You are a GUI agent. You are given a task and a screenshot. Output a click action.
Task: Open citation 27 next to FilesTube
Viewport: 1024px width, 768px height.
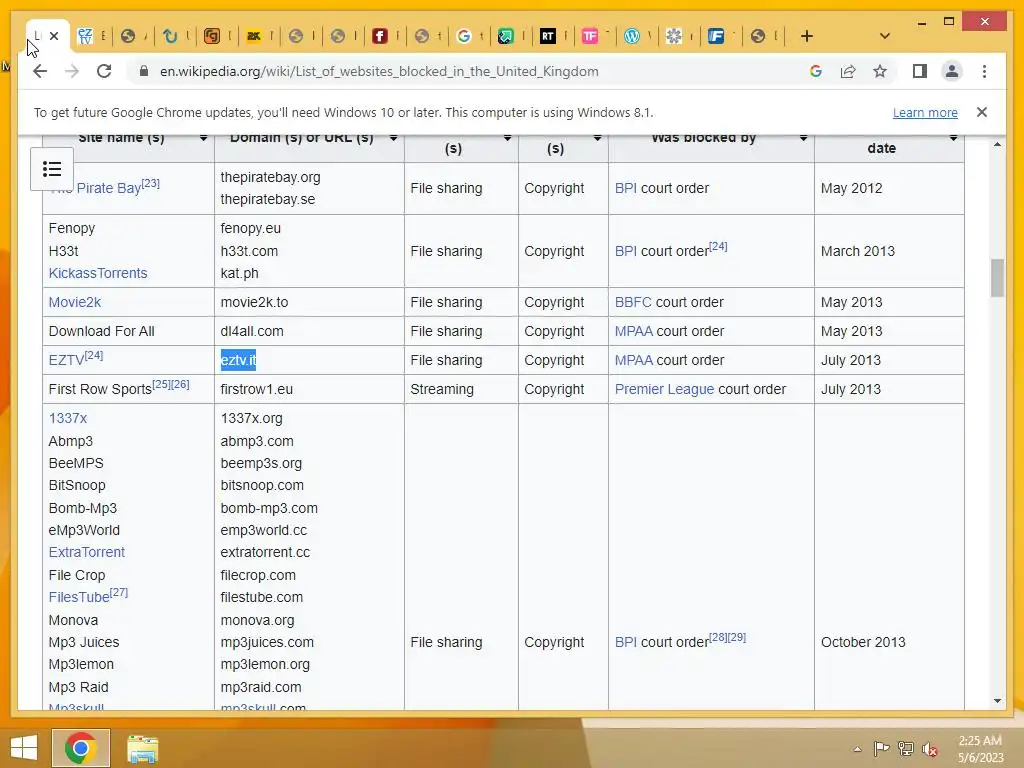tap(119, 592)
